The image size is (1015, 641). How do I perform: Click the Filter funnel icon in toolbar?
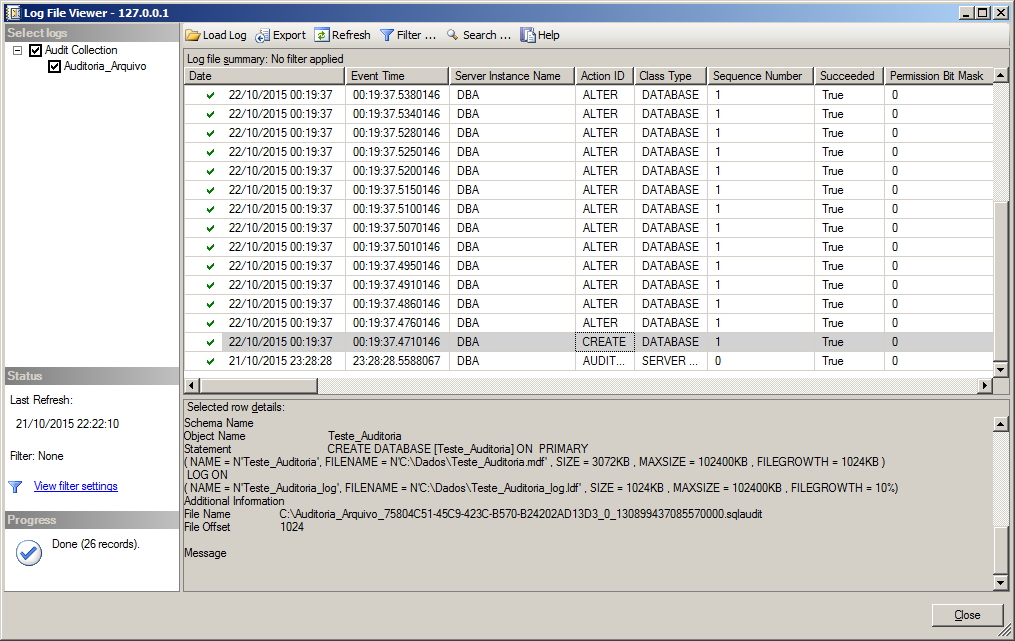click(386, 35)
